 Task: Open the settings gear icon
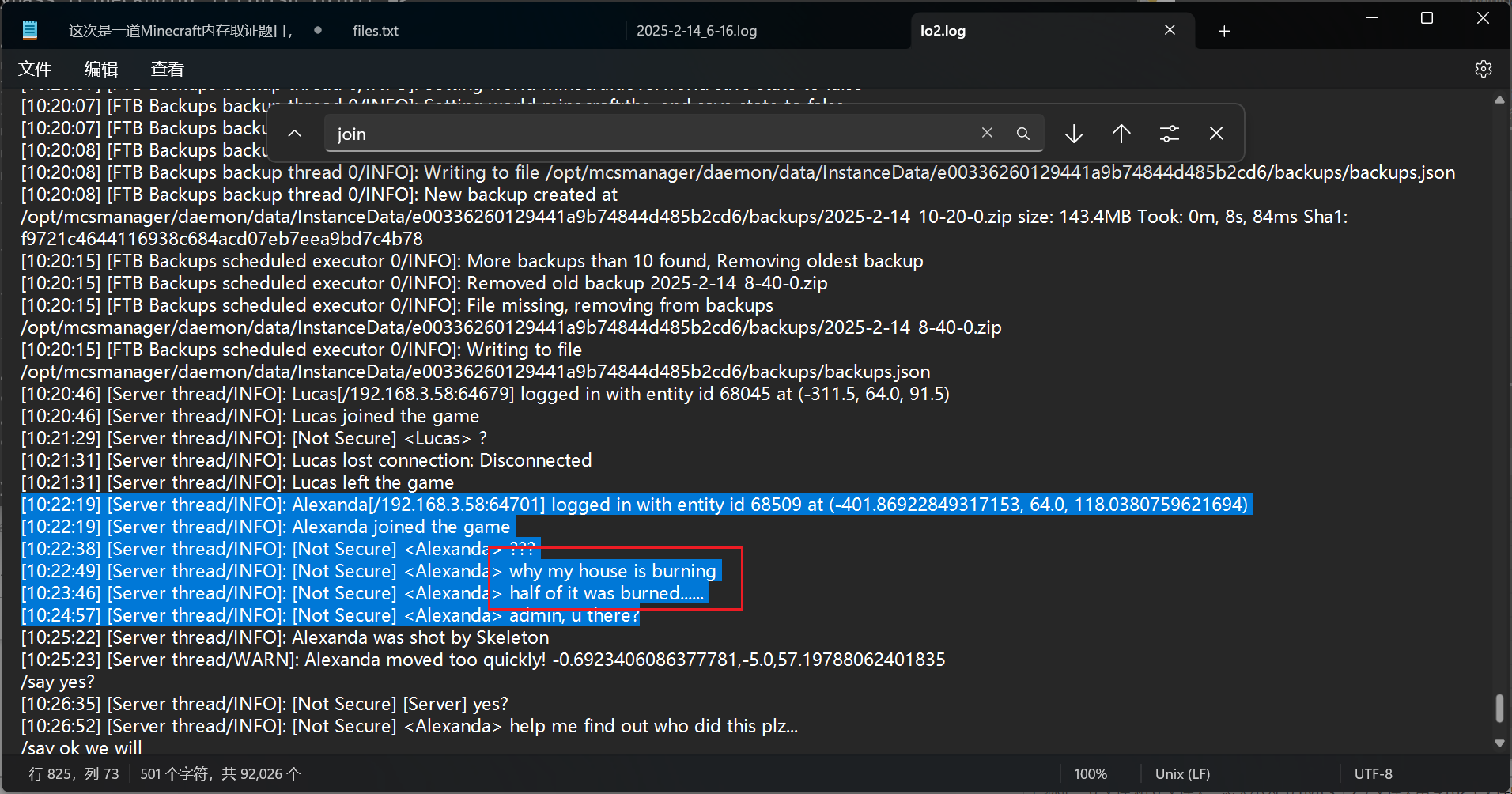pos(1484,69)
